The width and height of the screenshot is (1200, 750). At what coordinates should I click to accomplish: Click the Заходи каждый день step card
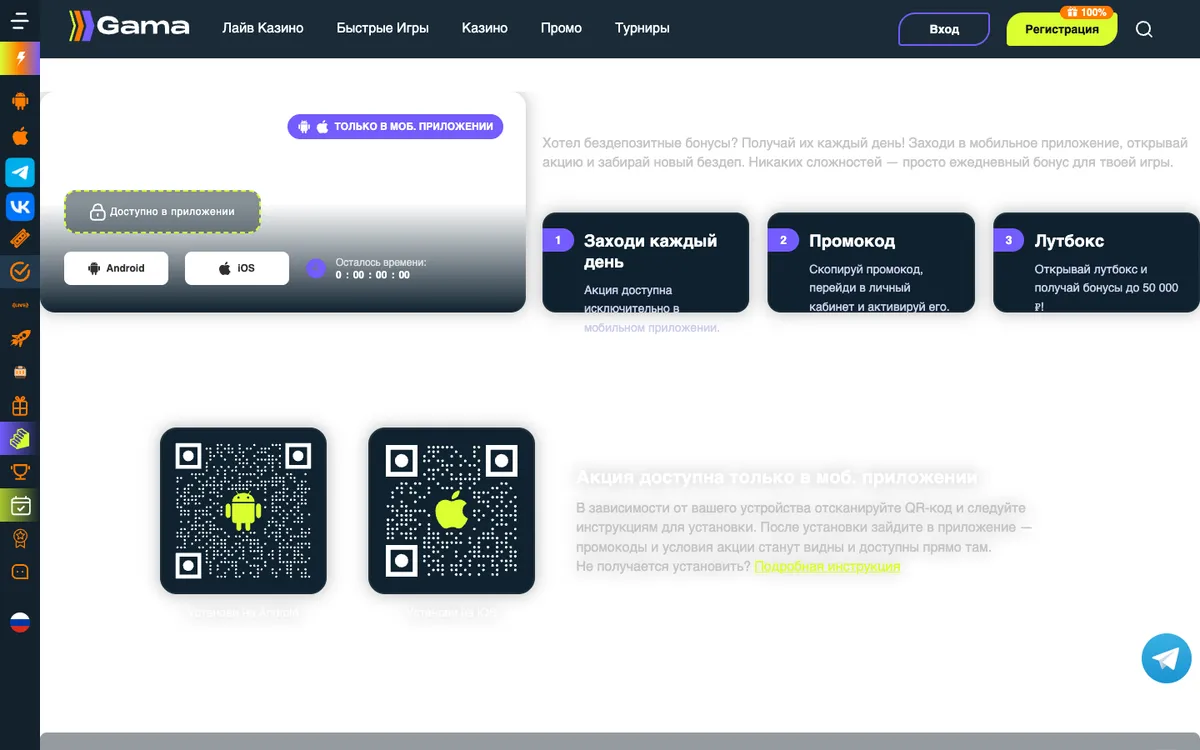(645, 263)
